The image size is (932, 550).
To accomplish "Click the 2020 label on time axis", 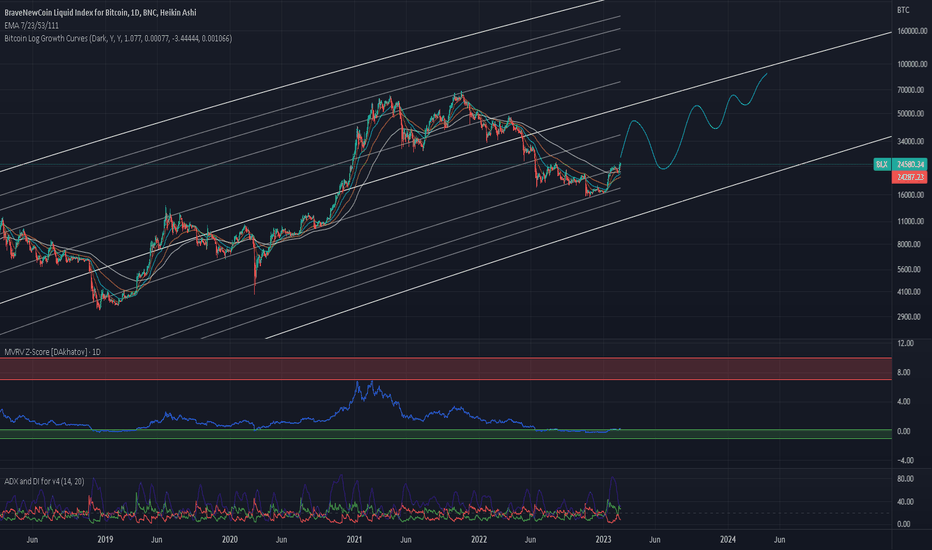I will click(229, 540).
